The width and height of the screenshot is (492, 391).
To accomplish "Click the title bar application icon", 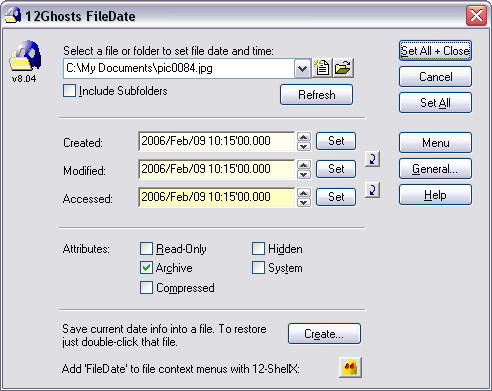I will click(x=13, y=15).
